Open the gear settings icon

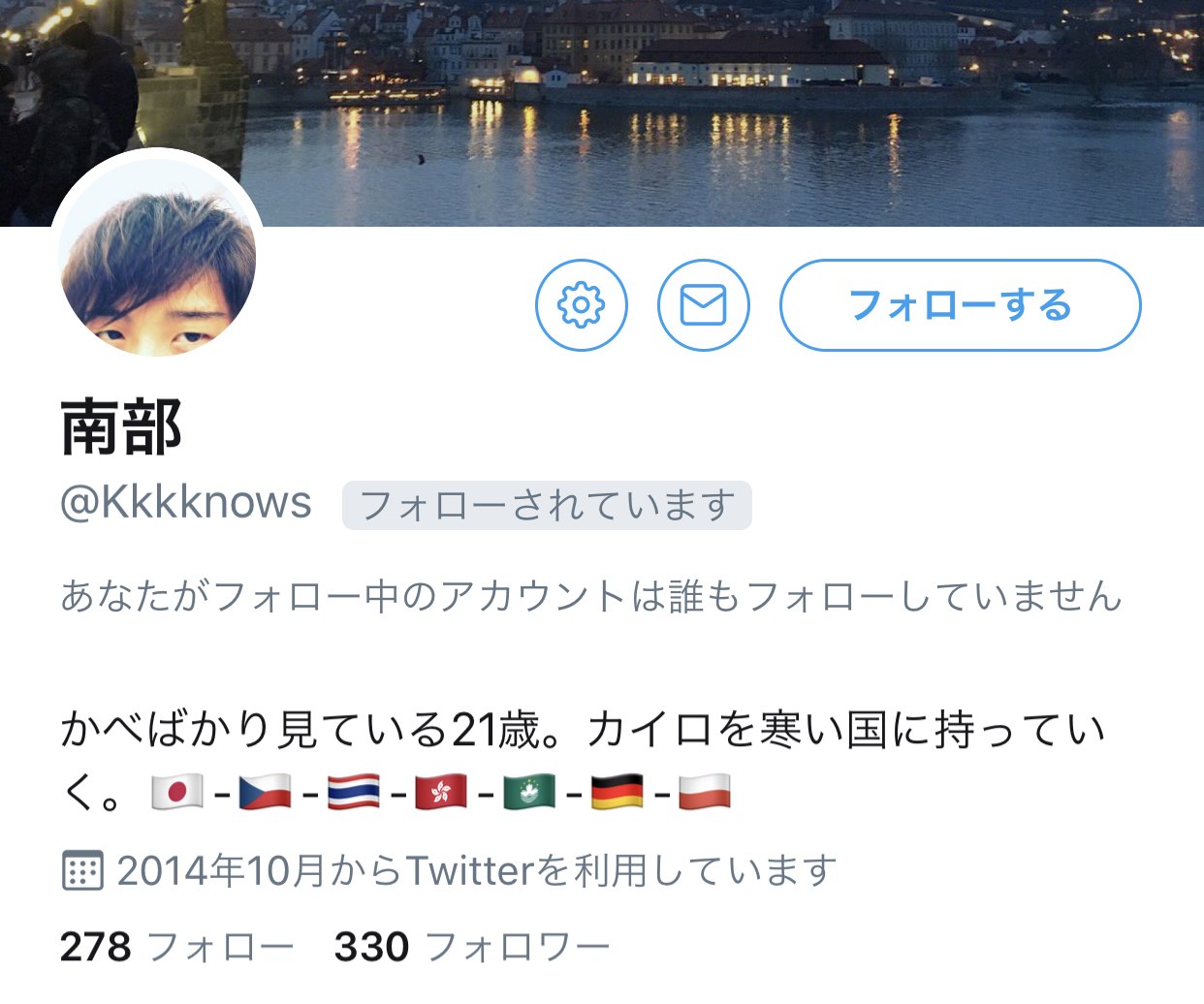coord(582,305)
